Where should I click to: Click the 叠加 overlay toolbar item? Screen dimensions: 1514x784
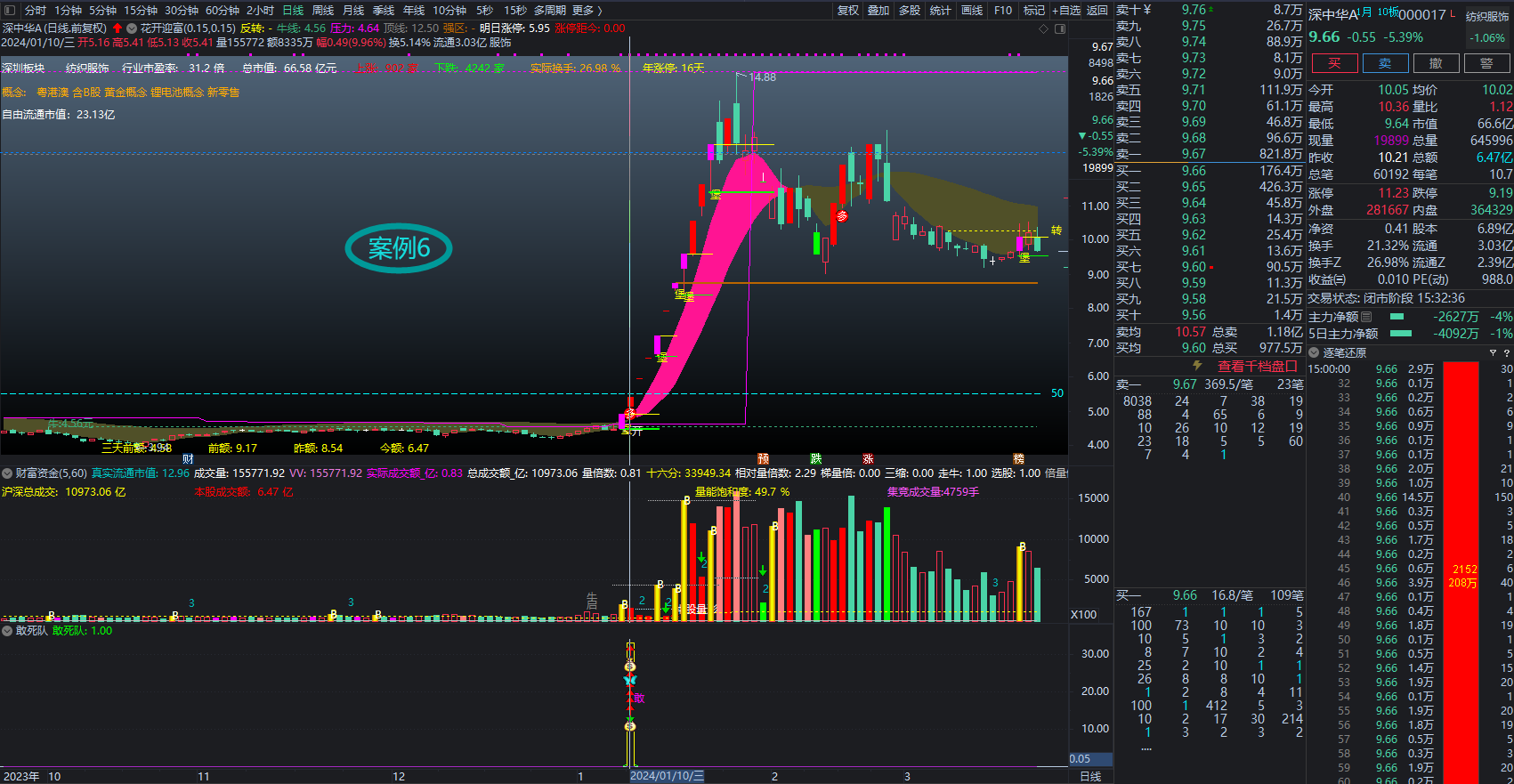(x=878, y=10)
